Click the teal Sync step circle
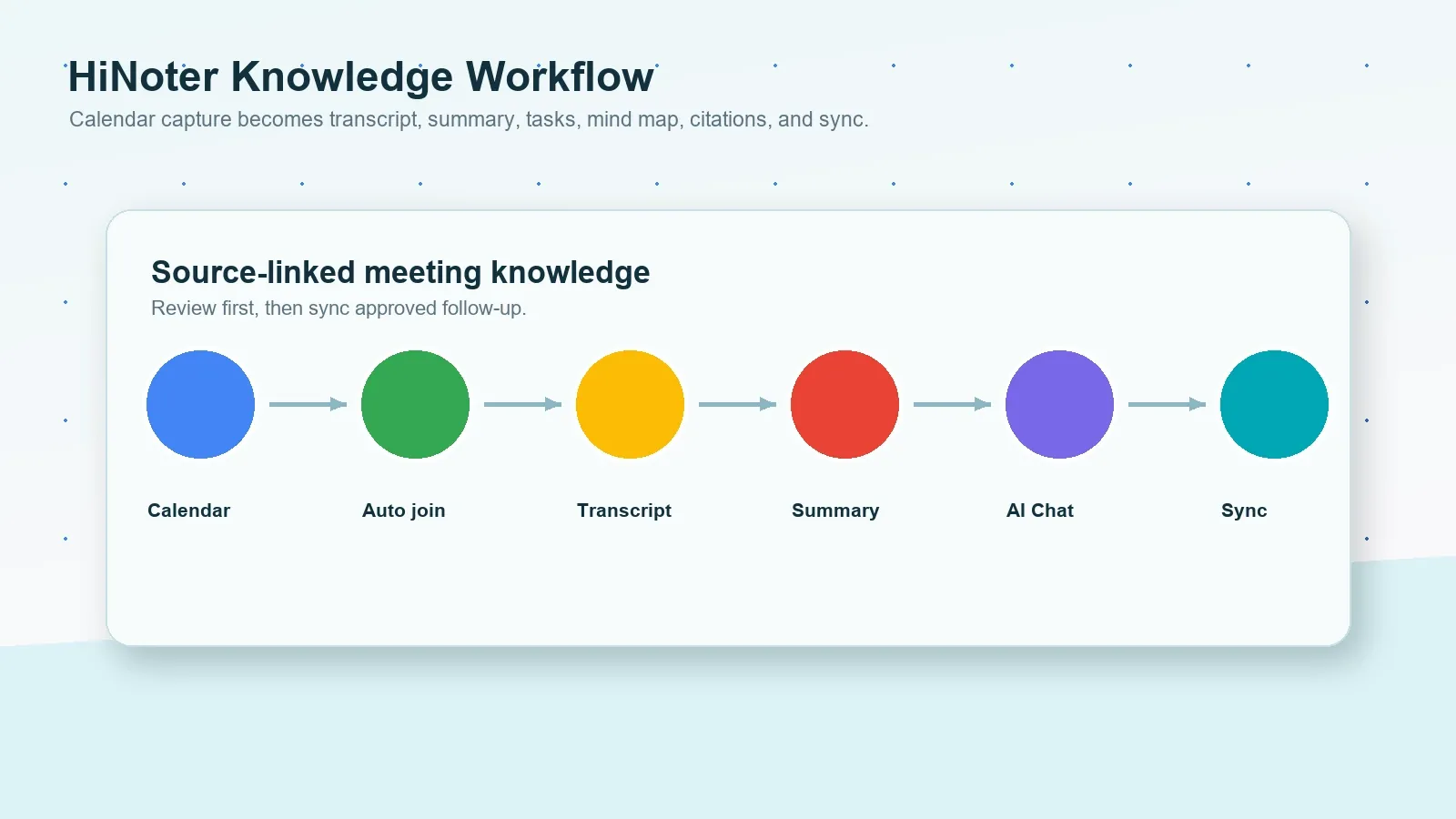Image resolution: width=1456 pixels, height=819 pixels. (x=1274, y=404)
